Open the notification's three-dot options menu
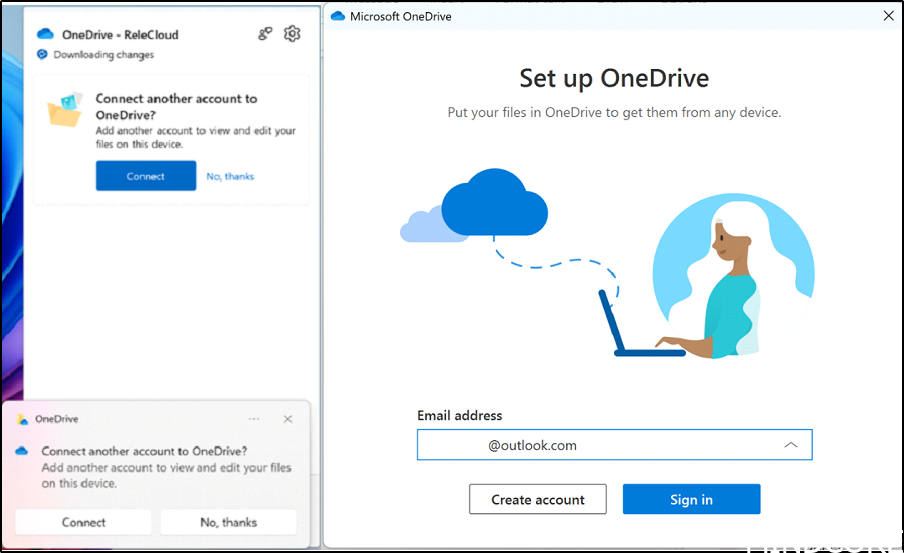The width and height of the screenshot is (904, 553). coord(254,419)
